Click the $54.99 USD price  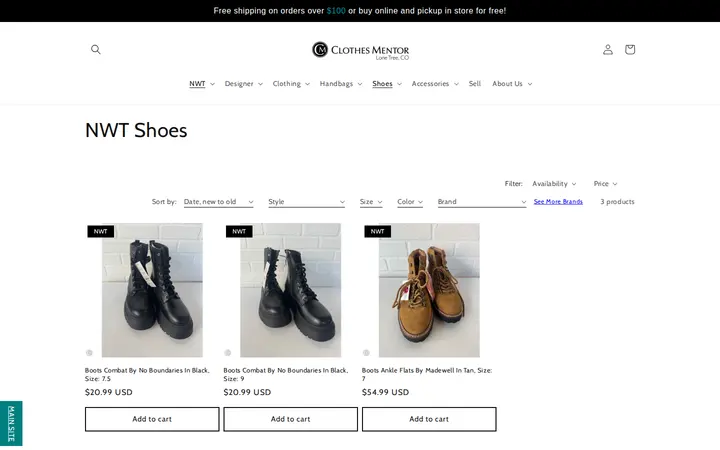click(x=385, y=392)
